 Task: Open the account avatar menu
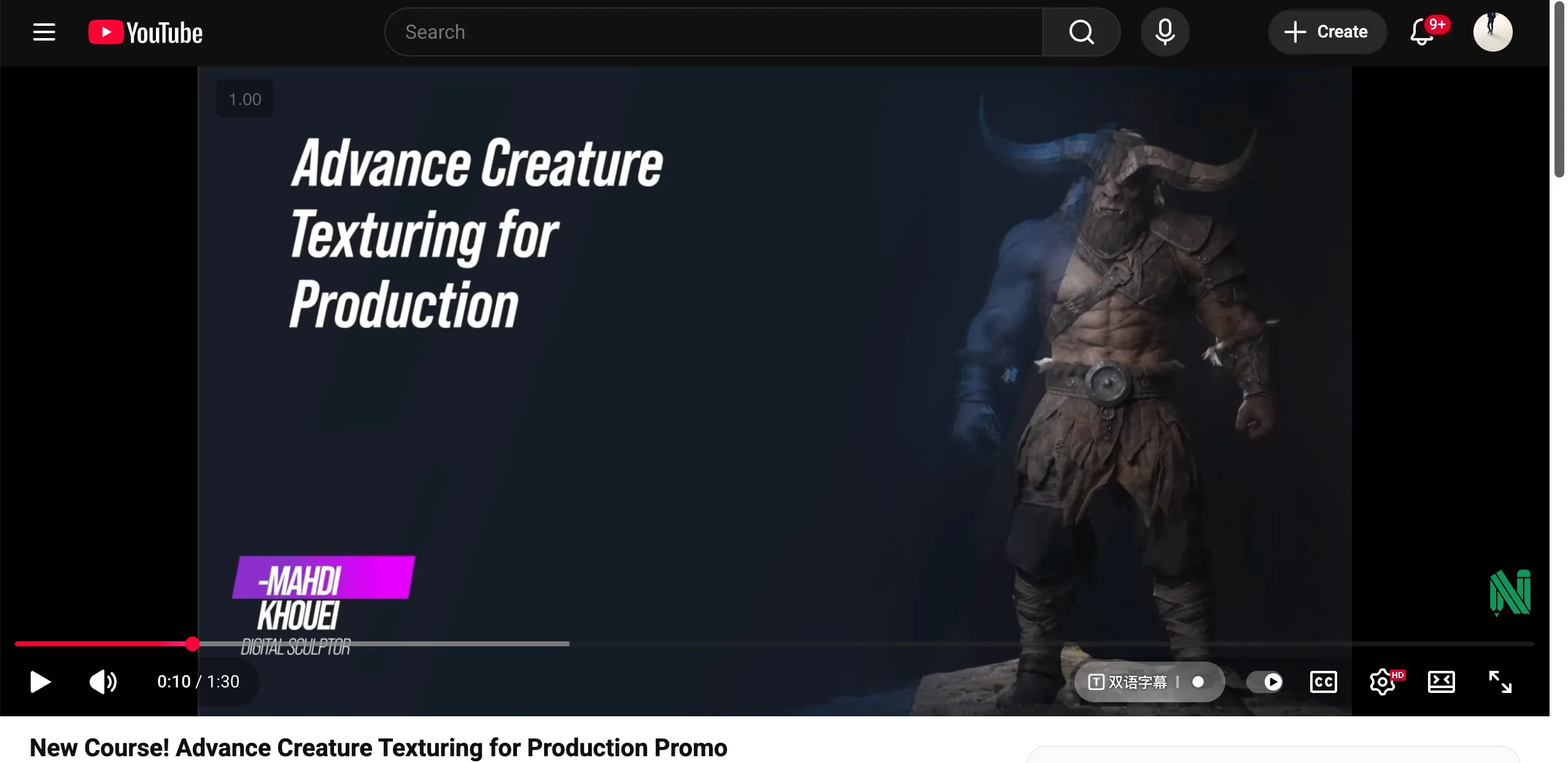click(x=1492, y=32)
